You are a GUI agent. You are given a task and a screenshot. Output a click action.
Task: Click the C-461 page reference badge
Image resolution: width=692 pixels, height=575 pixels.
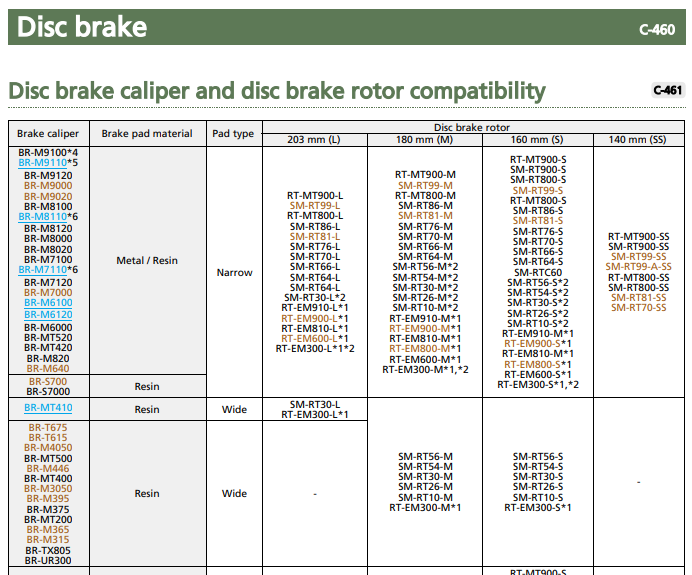pyautogui.click(x=668, y=90)
